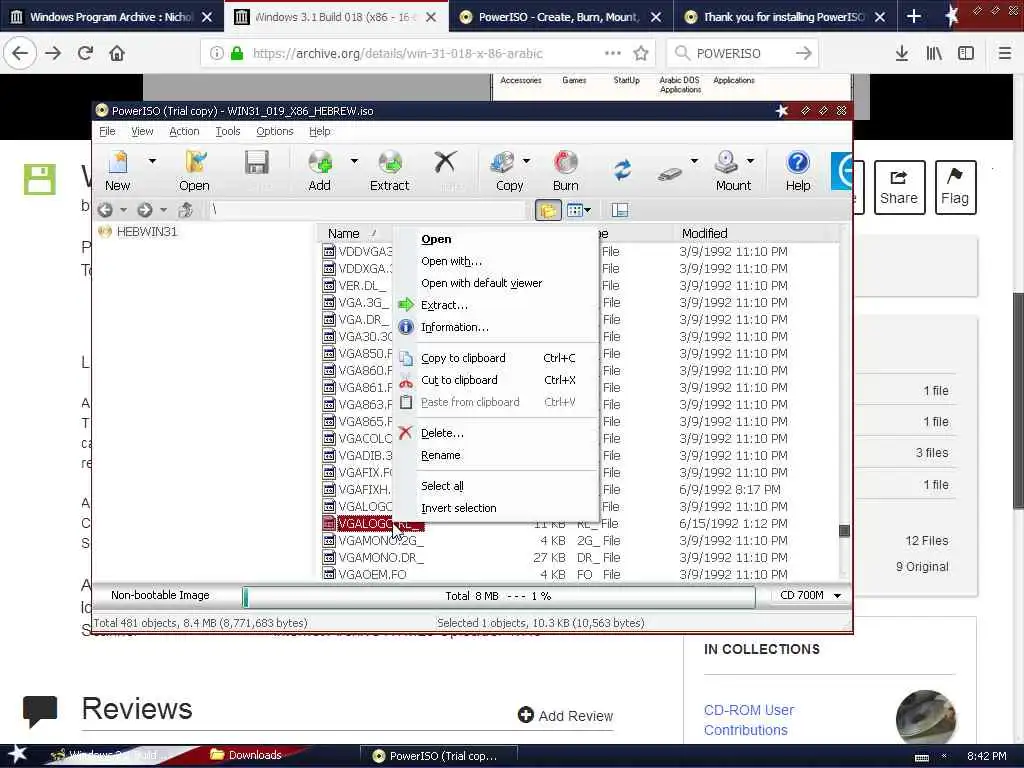Click the USB drive toolbar icon
Image resolution: width=1024 pixels, height=768 pixels.
point(670,173)
